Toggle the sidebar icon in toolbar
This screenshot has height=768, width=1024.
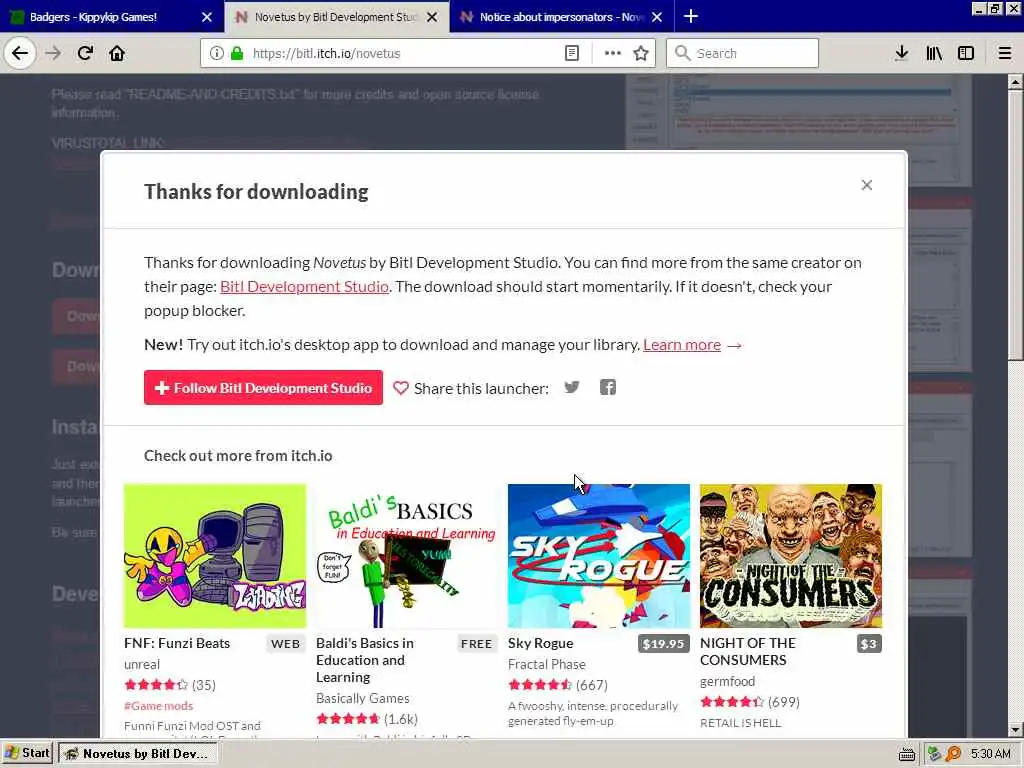pyautogui.click(x=966, y=53)
